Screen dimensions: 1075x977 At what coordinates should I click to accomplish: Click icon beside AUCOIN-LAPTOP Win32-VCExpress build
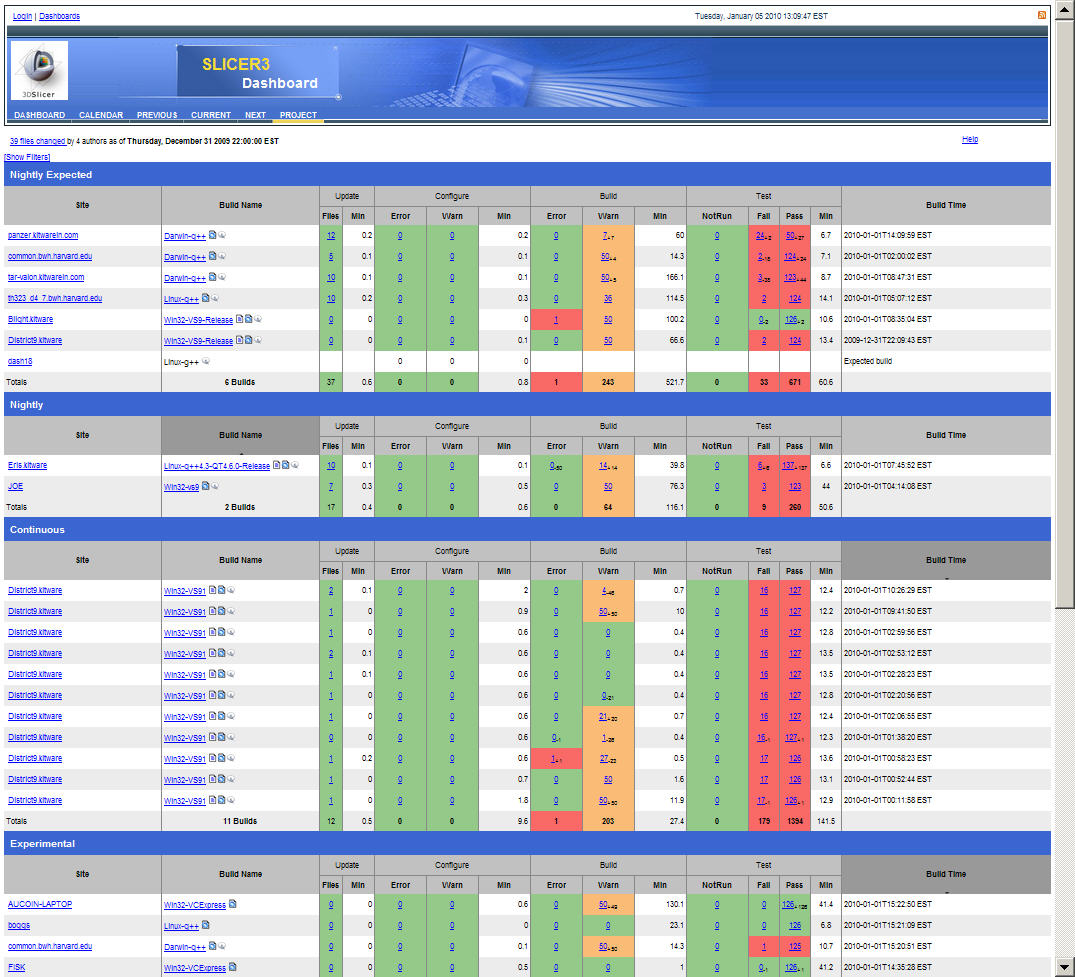[233, 904]
